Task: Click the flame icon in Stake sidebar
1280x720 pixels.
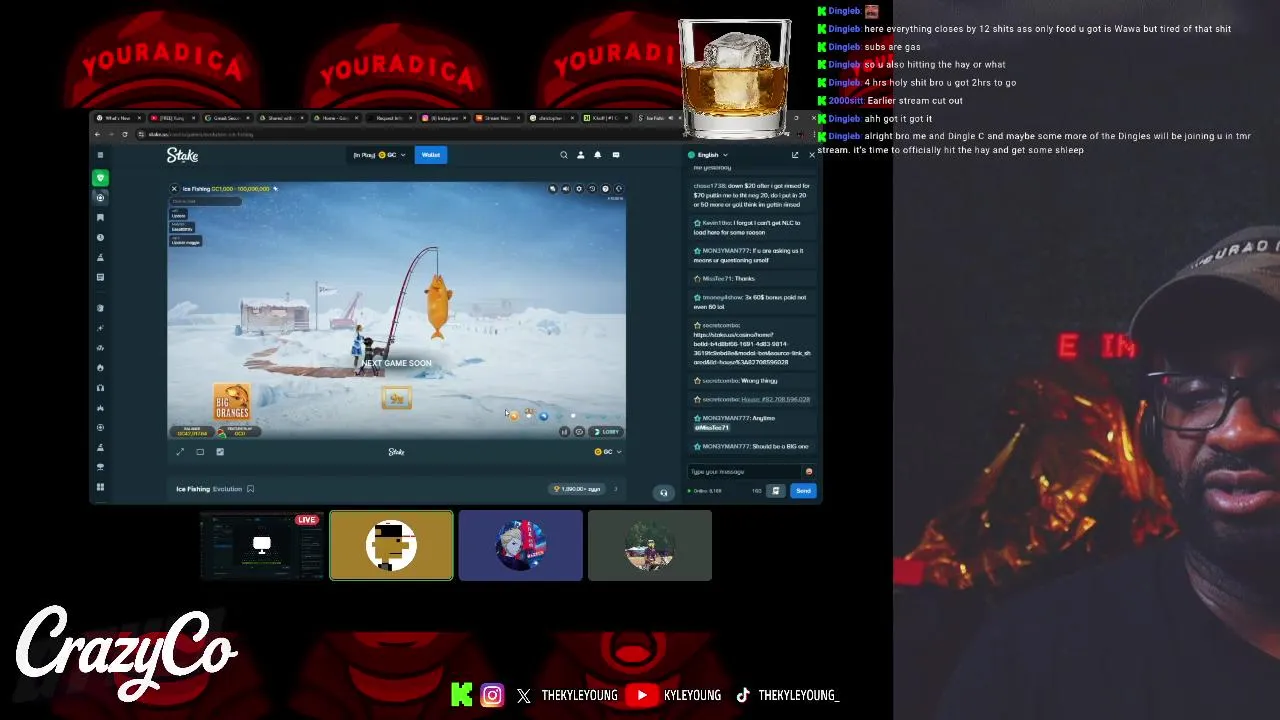Action: (100, 367)
